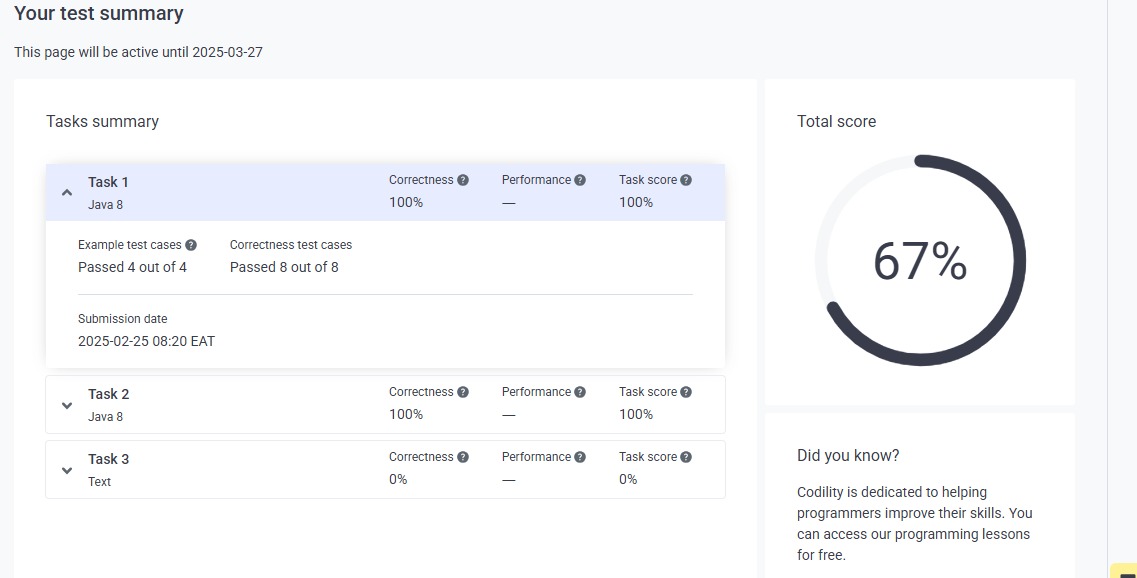This screenshot has height=578, width=1137.
Task: Click the 'Submission date' label
Action: tap(123, 318)
